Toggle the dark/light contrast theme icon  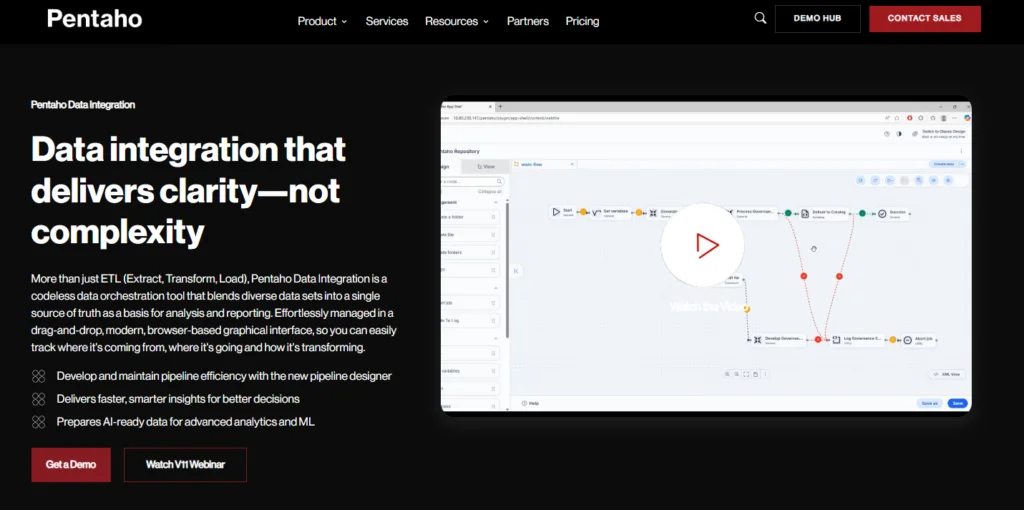(899, 134)
